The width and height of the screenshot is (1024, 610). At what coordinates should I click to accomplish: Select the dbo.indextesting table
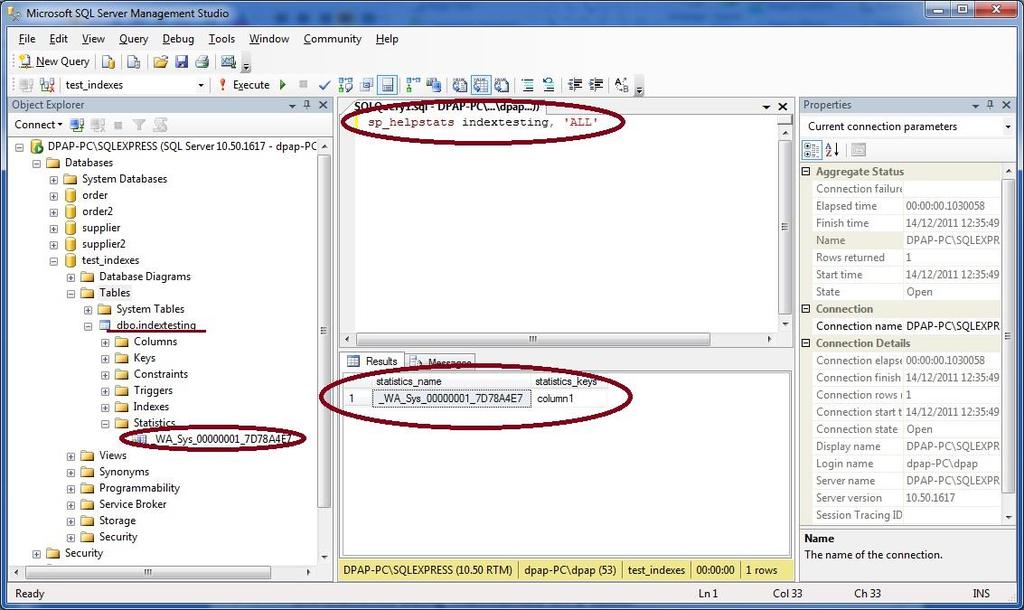pyautogui.click(x=156, y=325)
